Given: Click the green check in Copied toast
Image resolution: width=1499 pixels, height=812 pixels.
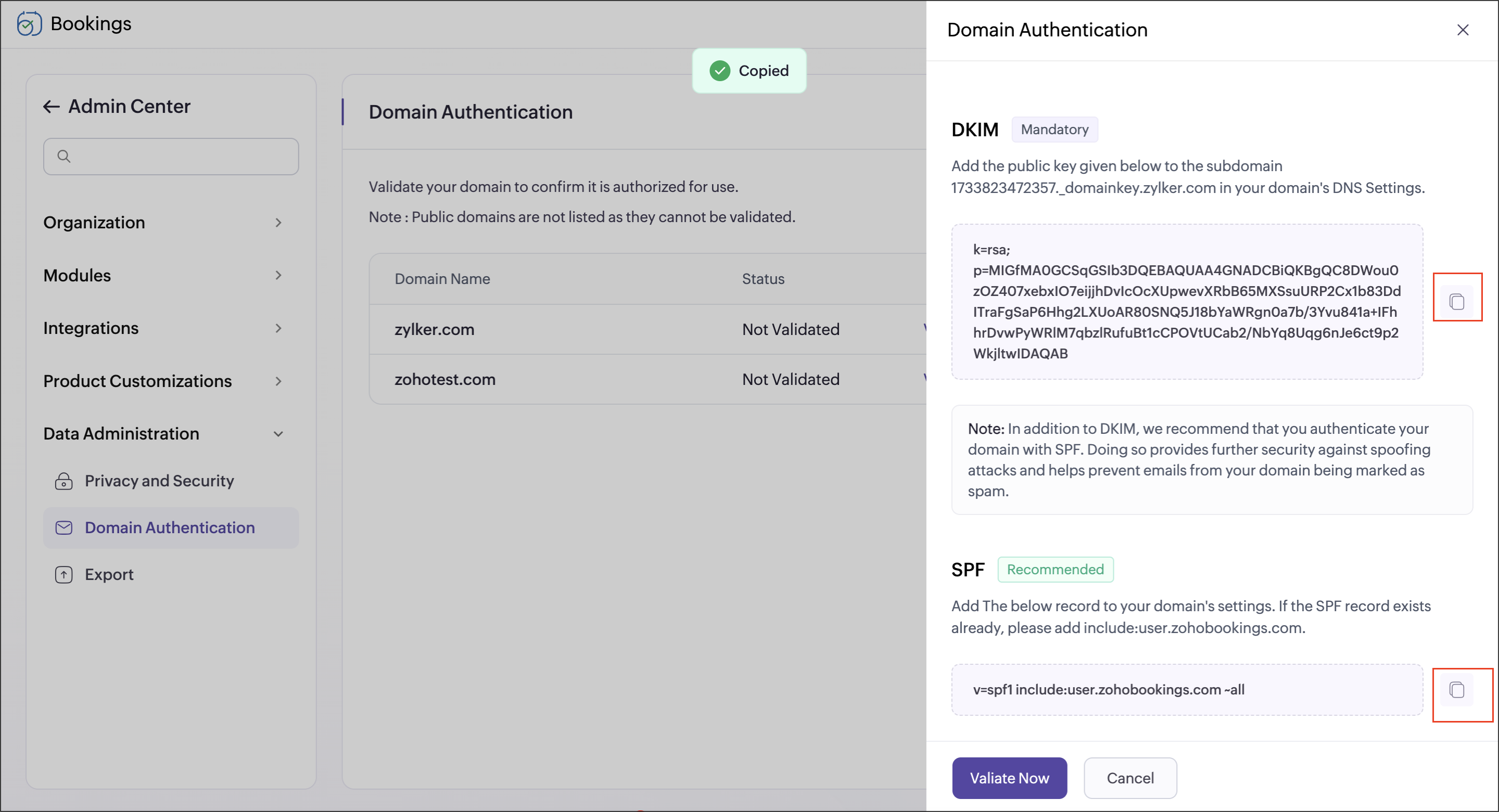Looking at the screenshot, I should 720,70.
